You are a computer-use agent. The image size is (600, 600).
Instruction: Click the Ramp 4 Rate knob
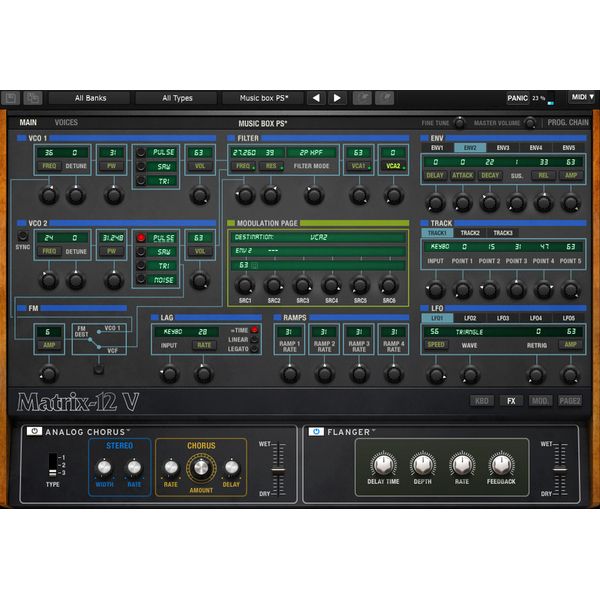pyautogui.click(x=393, y=373)
